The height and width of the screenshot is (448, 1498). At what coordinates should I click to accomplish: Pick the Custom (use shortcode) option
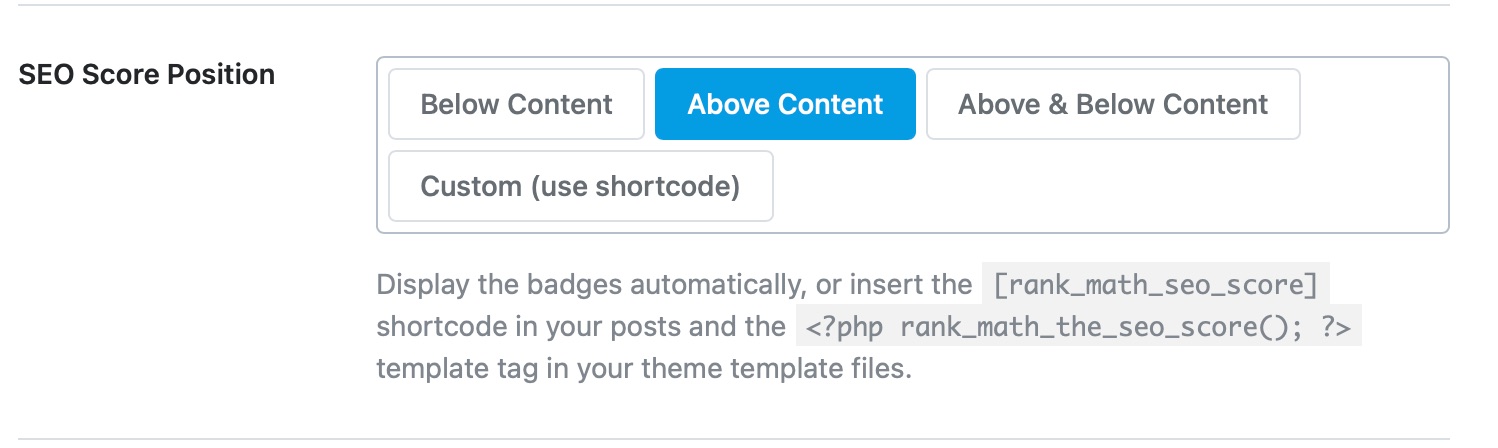(580, 186)
